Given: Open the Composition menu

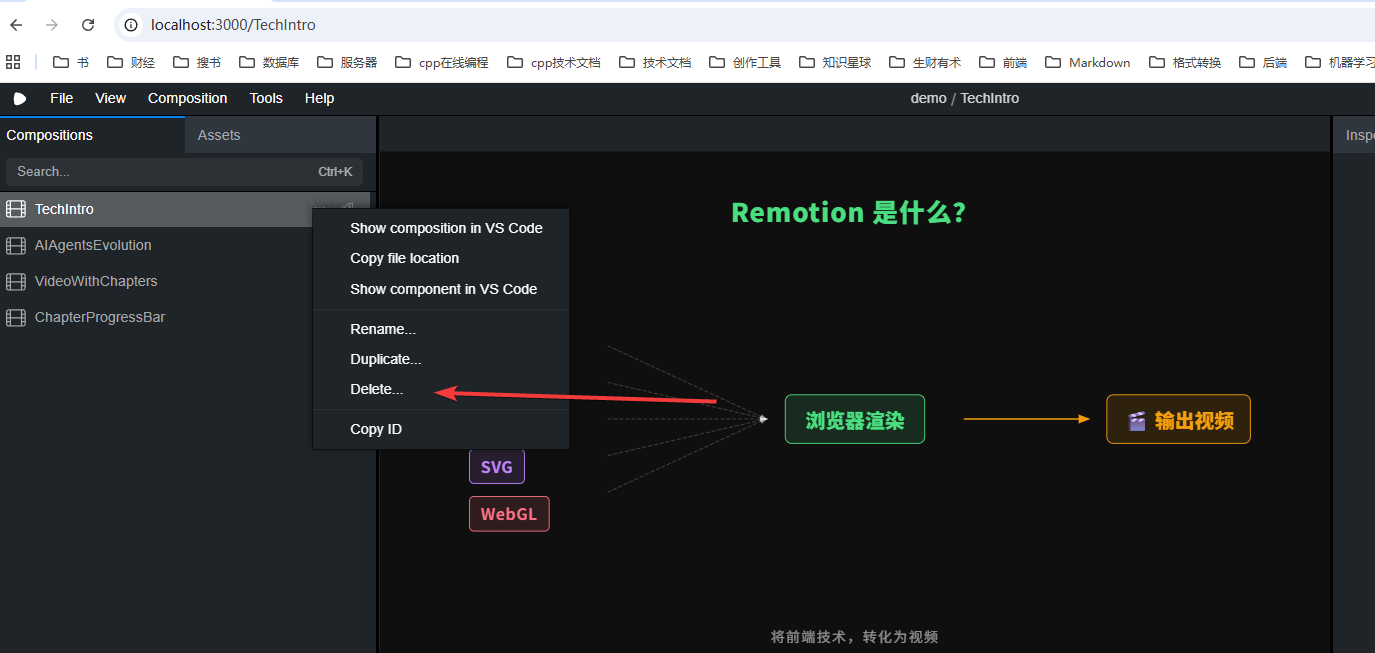Looking at the screenshot, I should [x=188, y=98].
